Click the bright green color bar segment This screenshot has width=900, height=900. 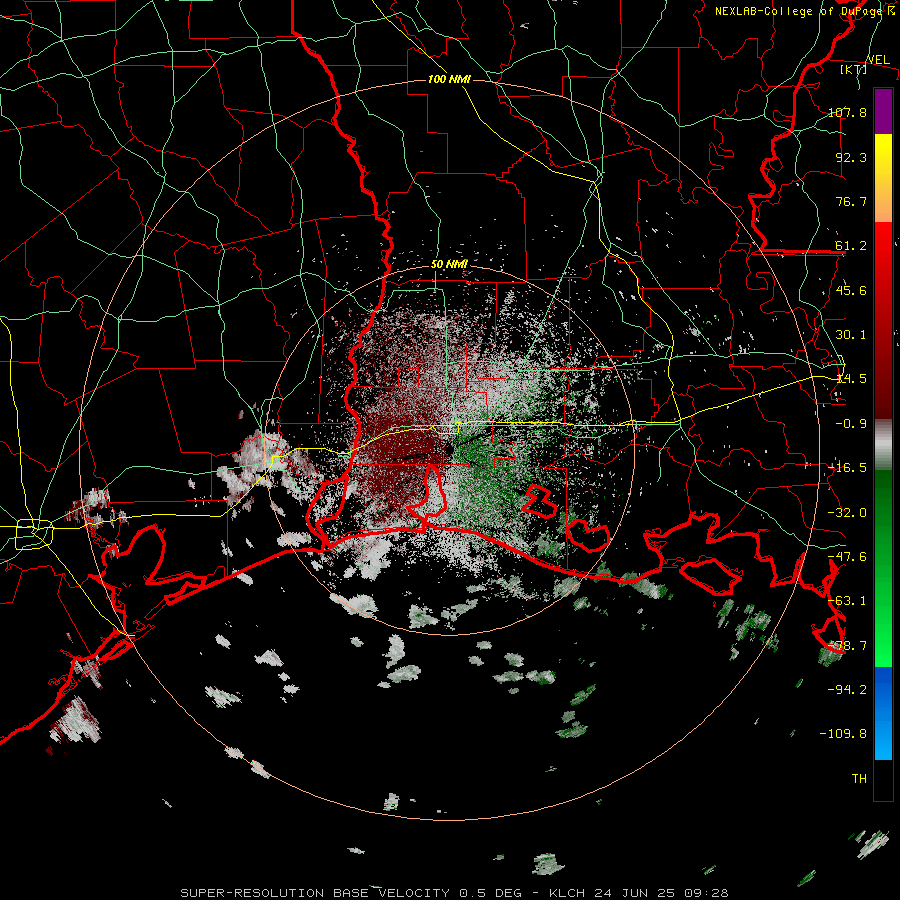point(883,568)
